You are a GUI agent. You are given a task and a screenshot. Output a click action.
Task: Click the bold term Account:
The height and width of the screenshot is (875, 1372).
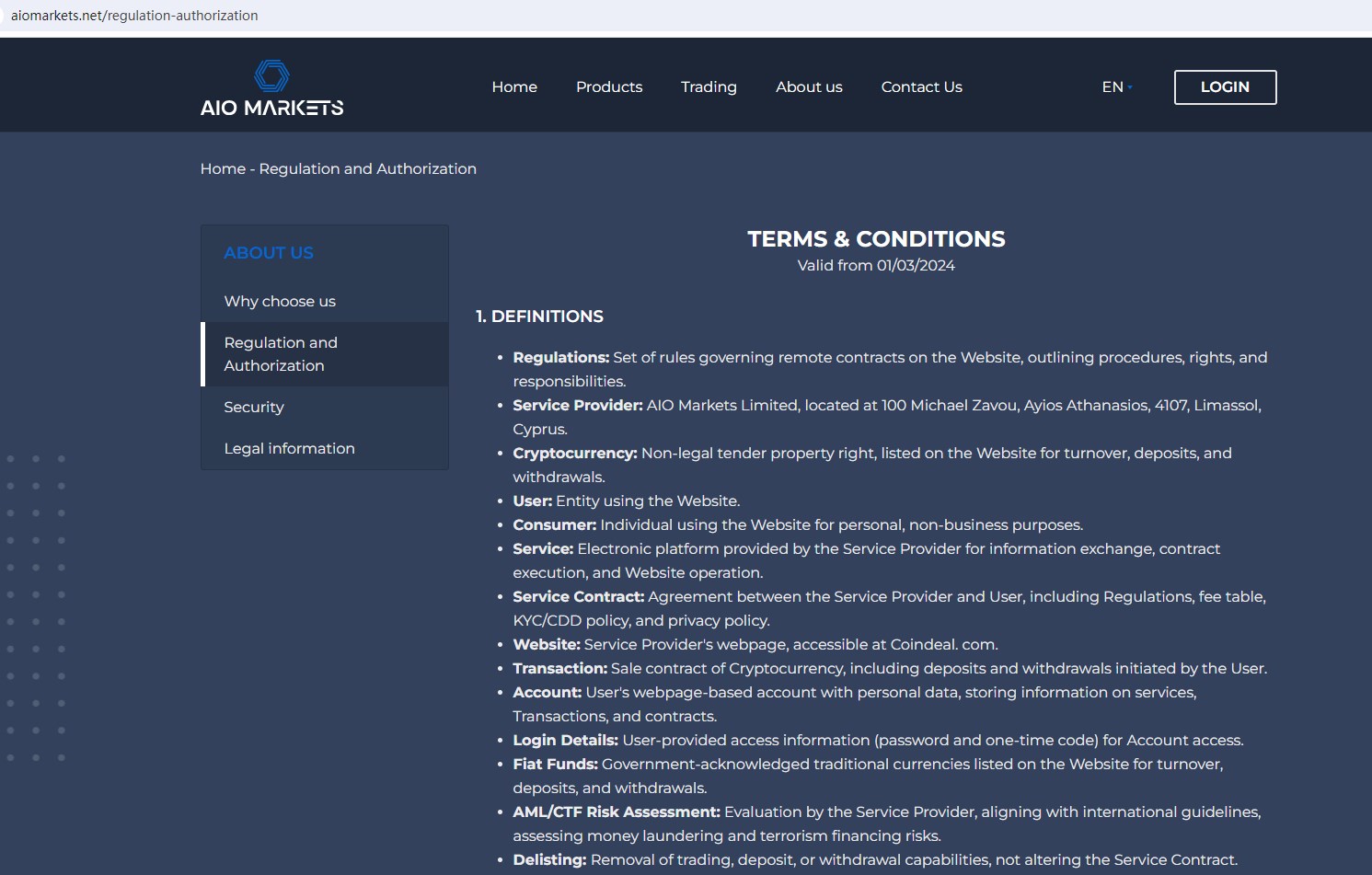[x=548, y=692]
